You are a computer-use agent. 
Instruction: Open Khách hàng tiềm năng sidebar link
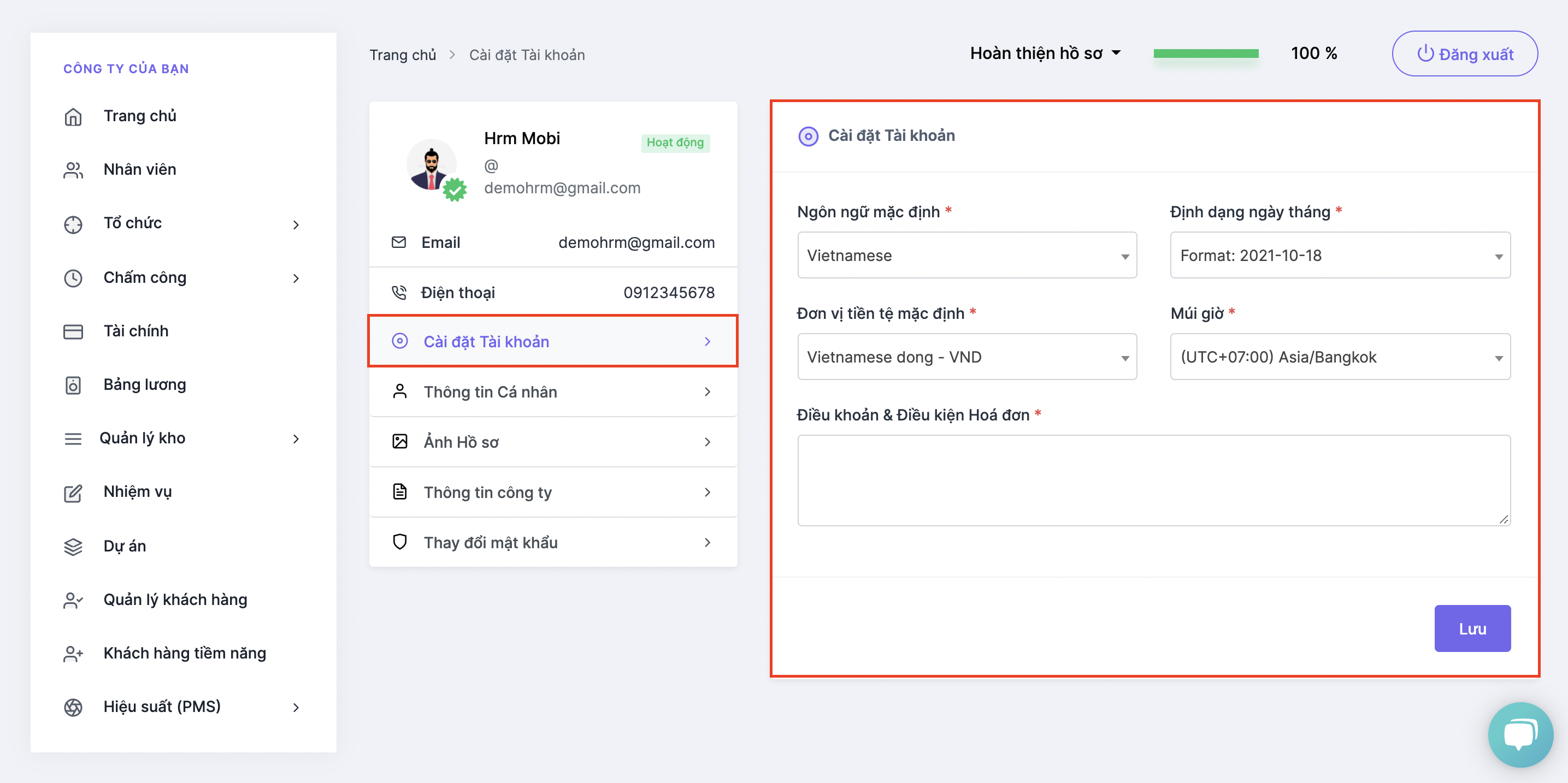(185, 654)
